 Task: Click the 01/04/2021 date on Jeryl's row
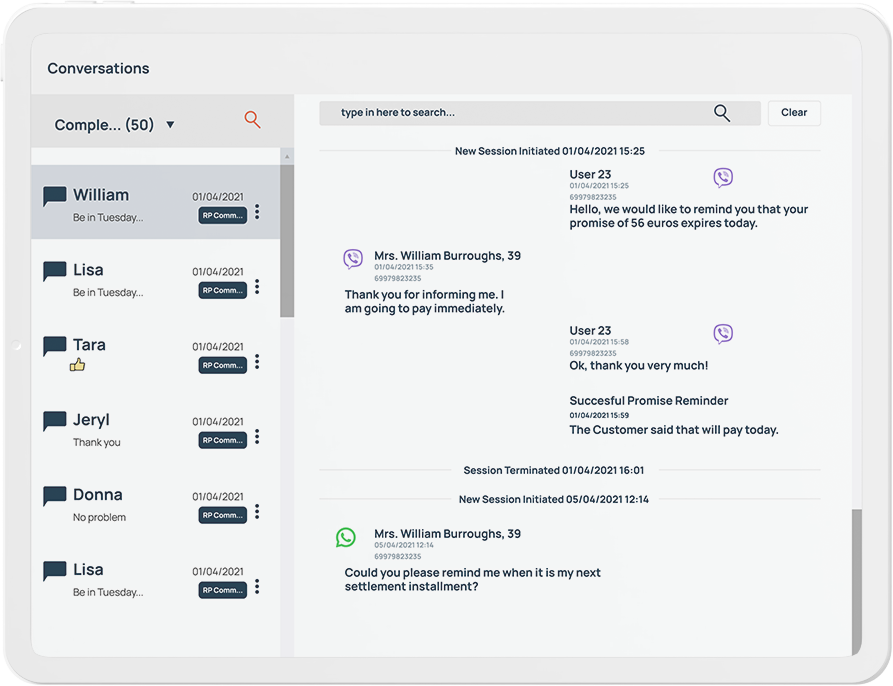click(218, 421)
